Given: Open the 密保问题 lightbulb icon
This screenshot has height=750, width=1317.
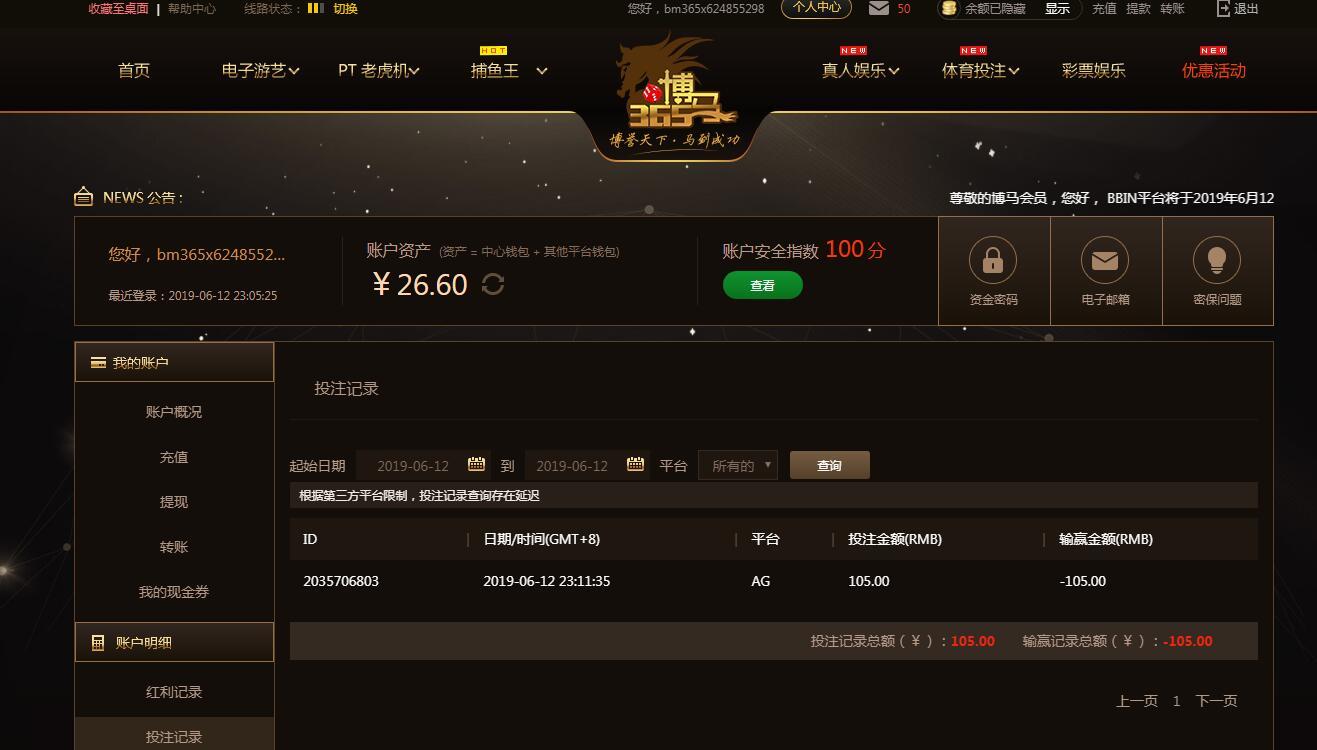Looking at the screenshot, I should [1217, 261].
